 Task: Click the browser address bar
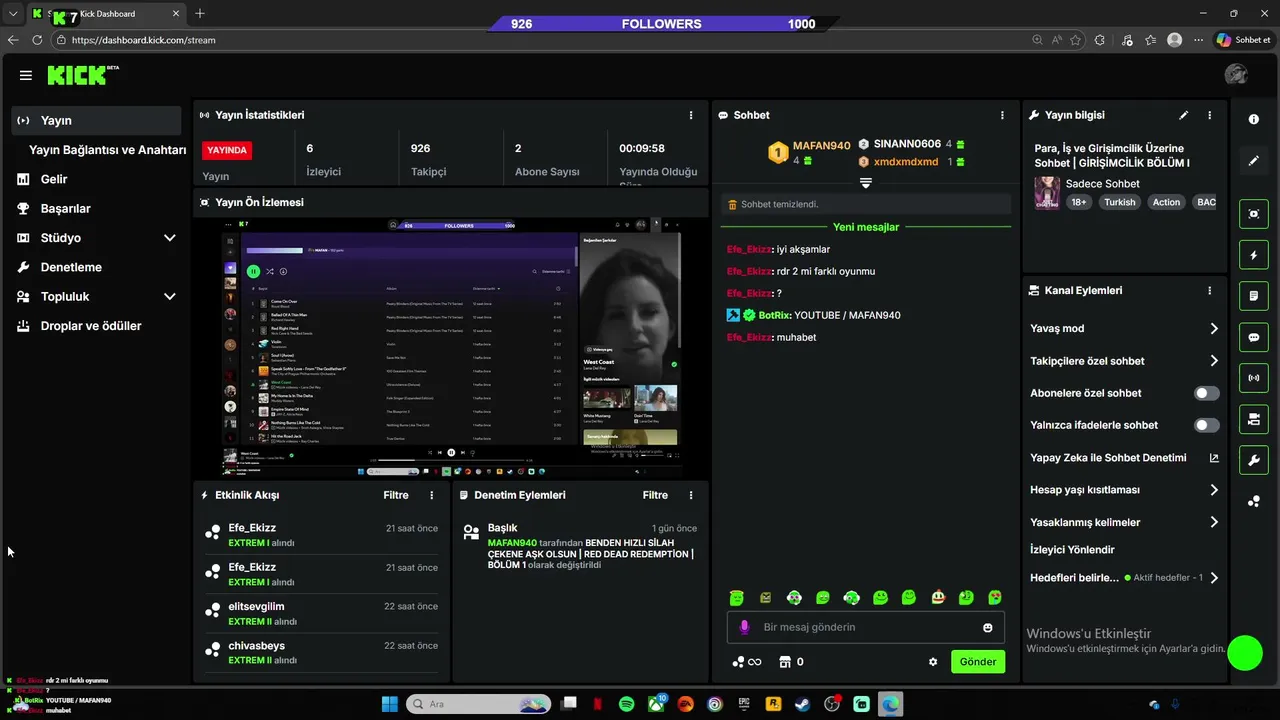540,40
